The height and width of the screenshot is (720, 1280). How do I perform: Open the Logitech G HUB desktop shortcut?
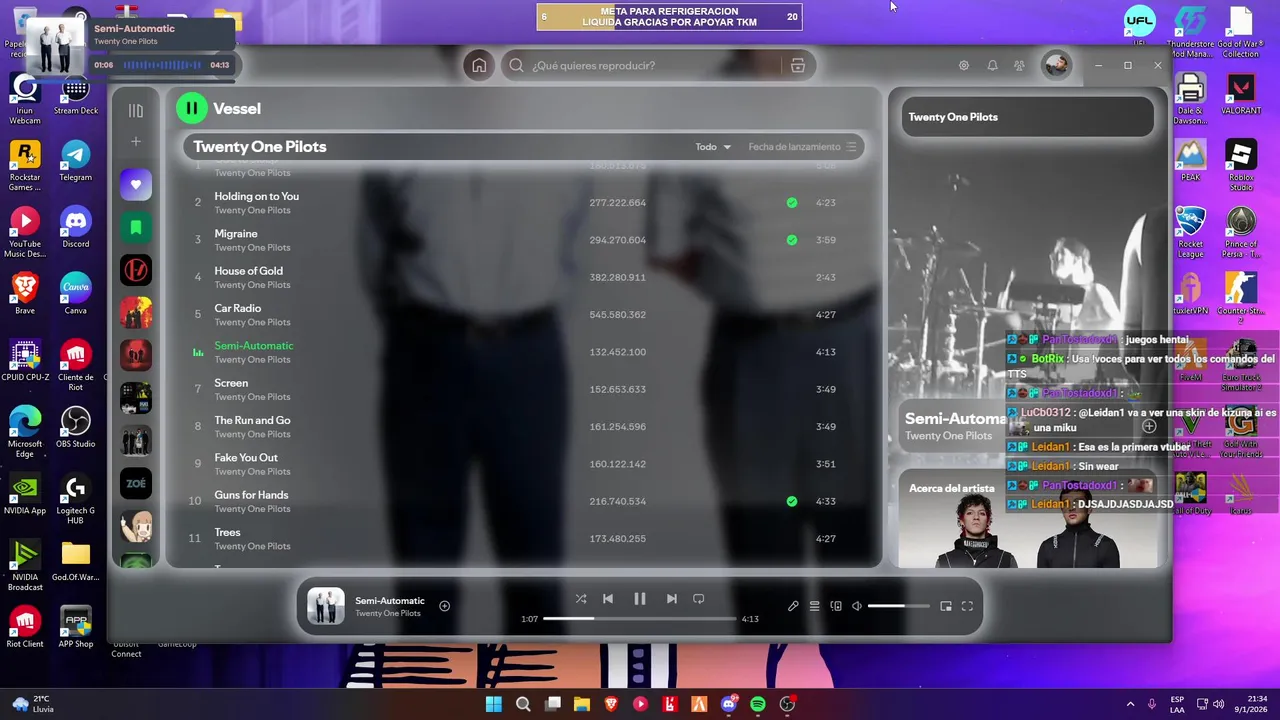tap(75, 498)
